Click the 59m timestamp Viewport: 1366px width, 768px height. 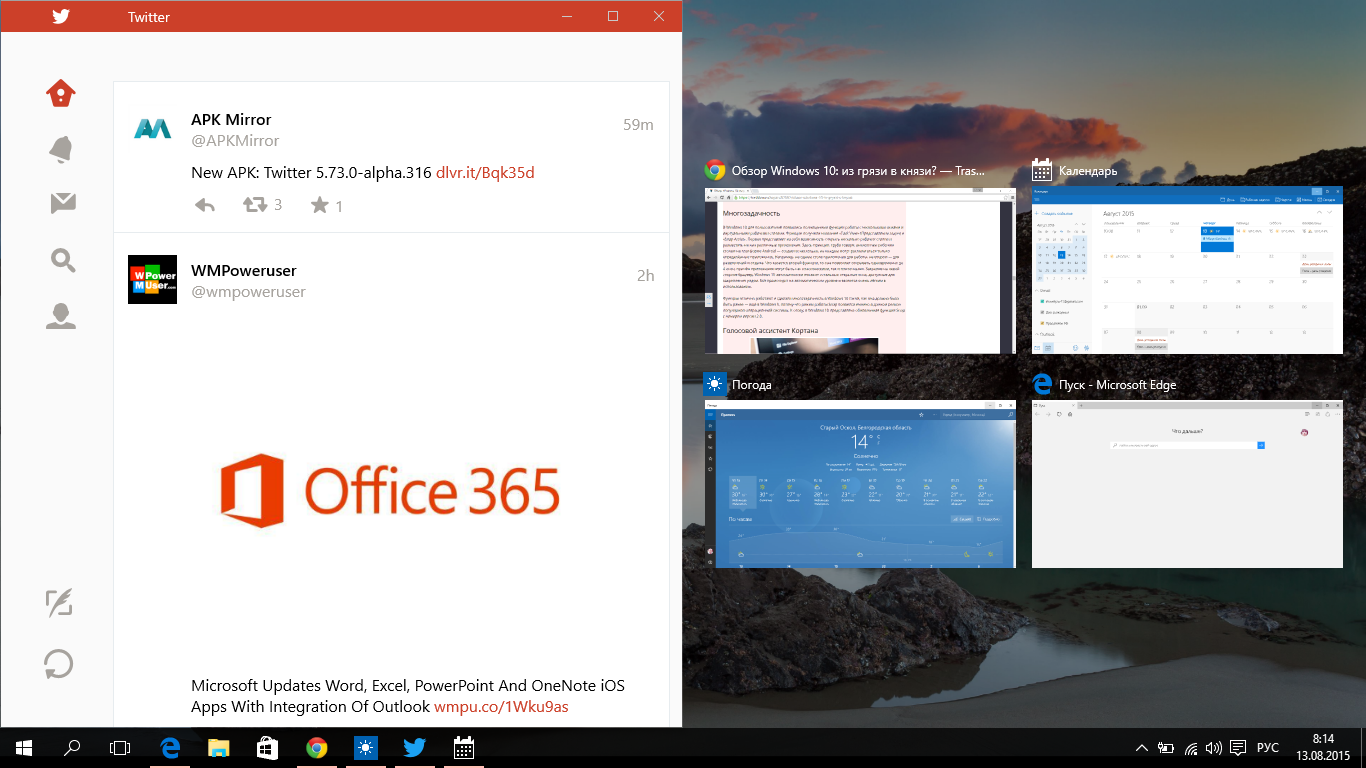pos(638,125)
